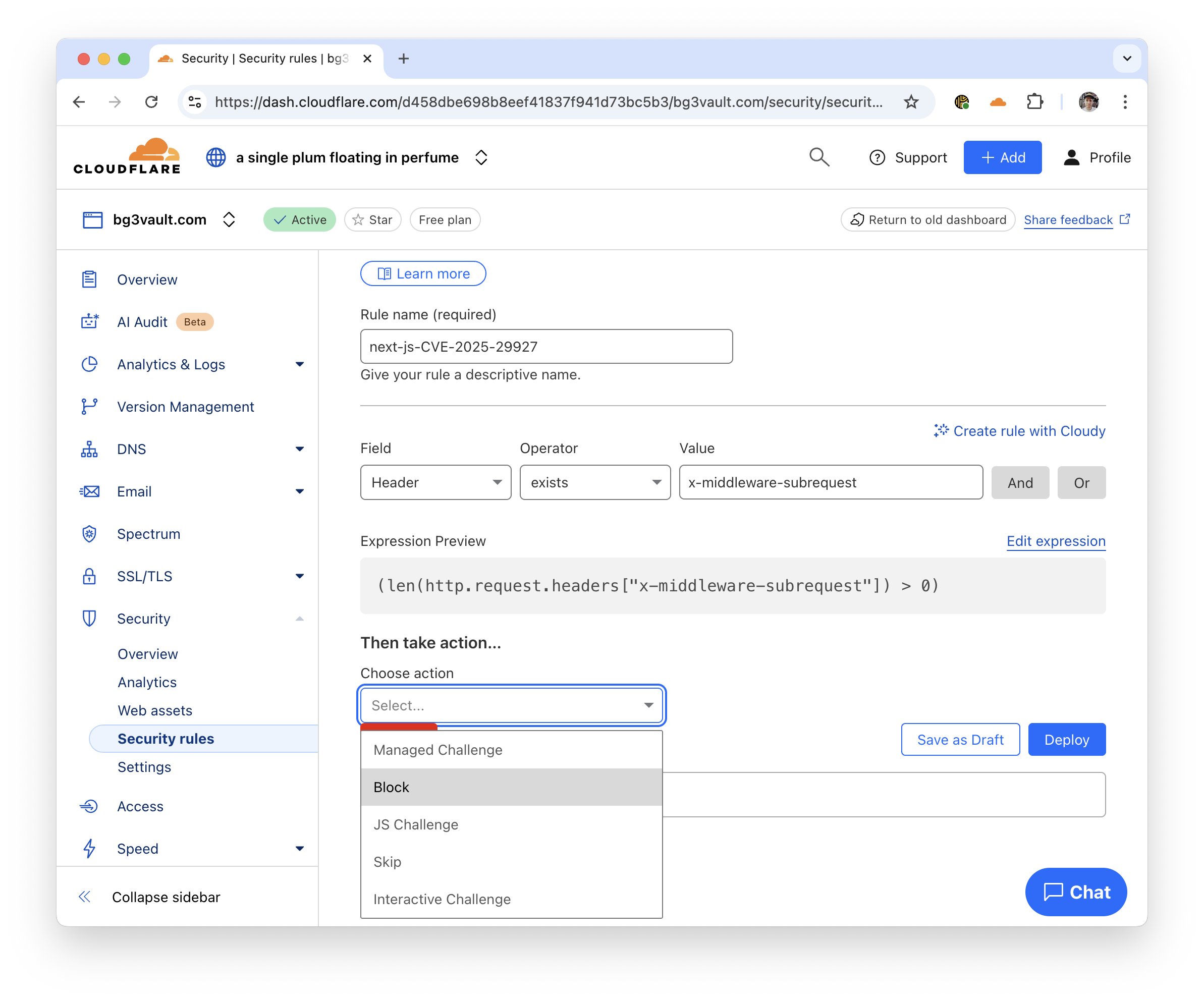
Task: Open Web assets under Security
Action: pos(155,710)
